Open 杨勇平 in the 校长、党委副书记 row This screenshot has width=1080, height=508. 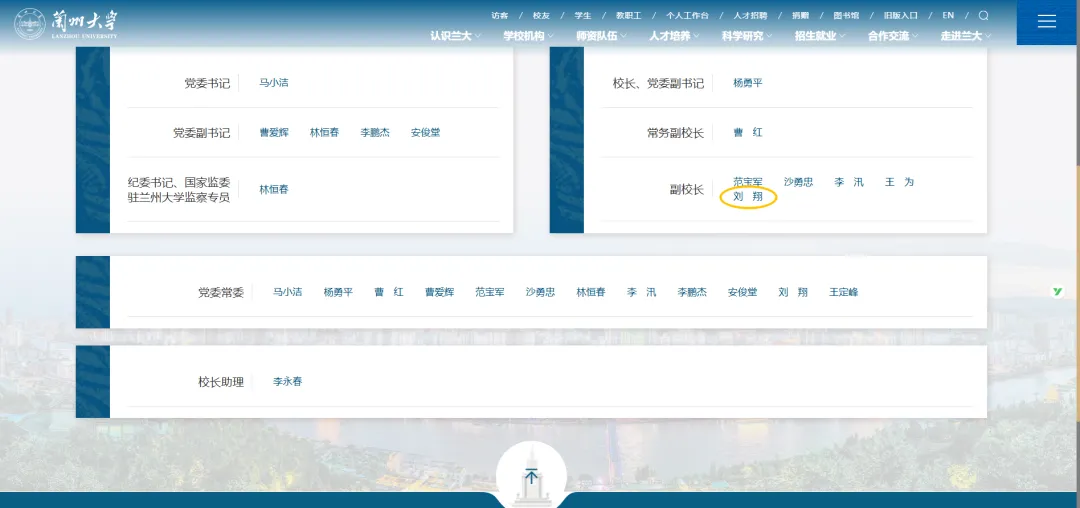click(748, 83)
